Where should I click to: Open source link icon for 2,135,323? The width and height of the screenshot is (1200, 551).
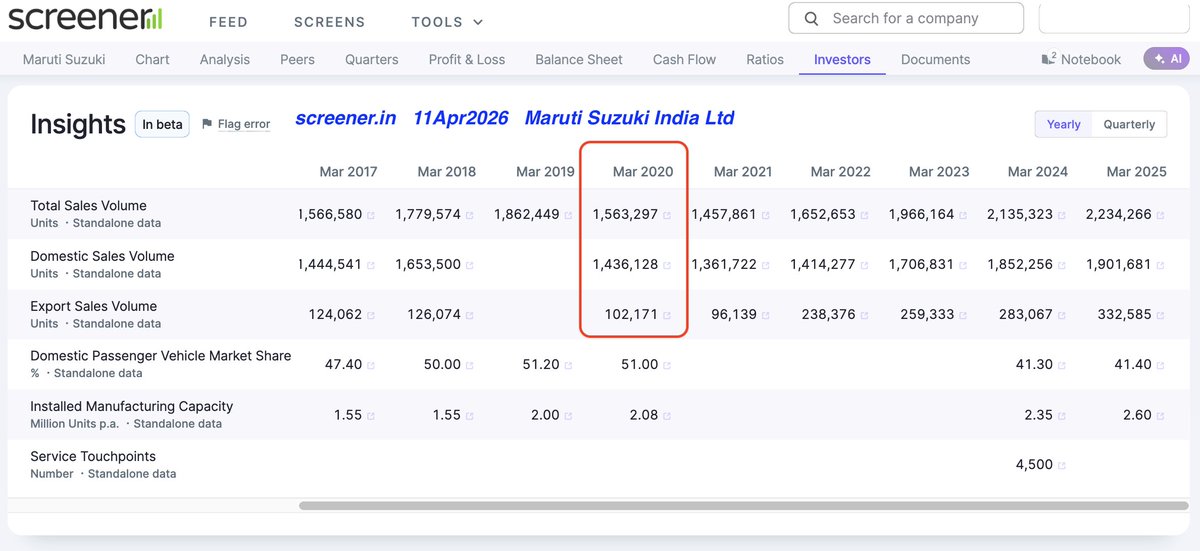click(x=1061, y=215)
